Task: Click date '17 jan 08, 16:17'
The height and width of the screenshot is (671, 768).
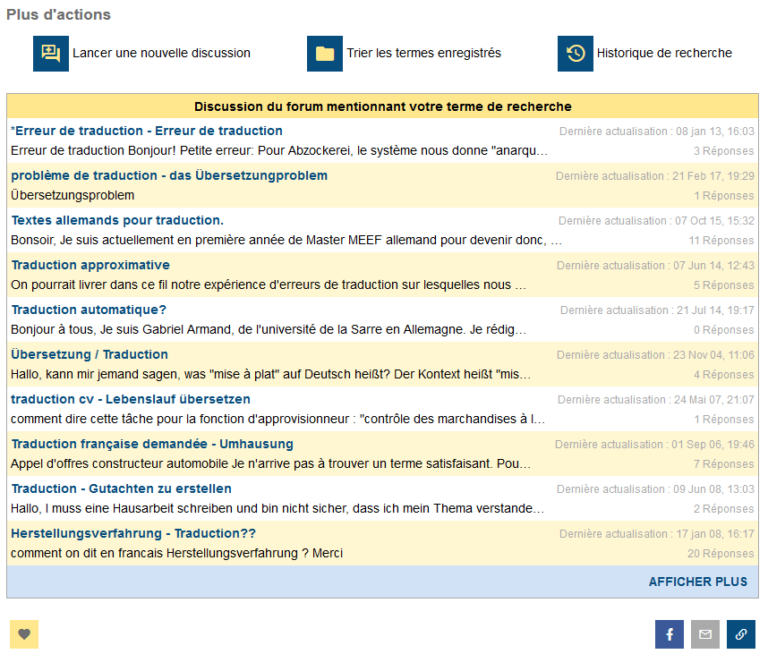Action: coord(716,534)
